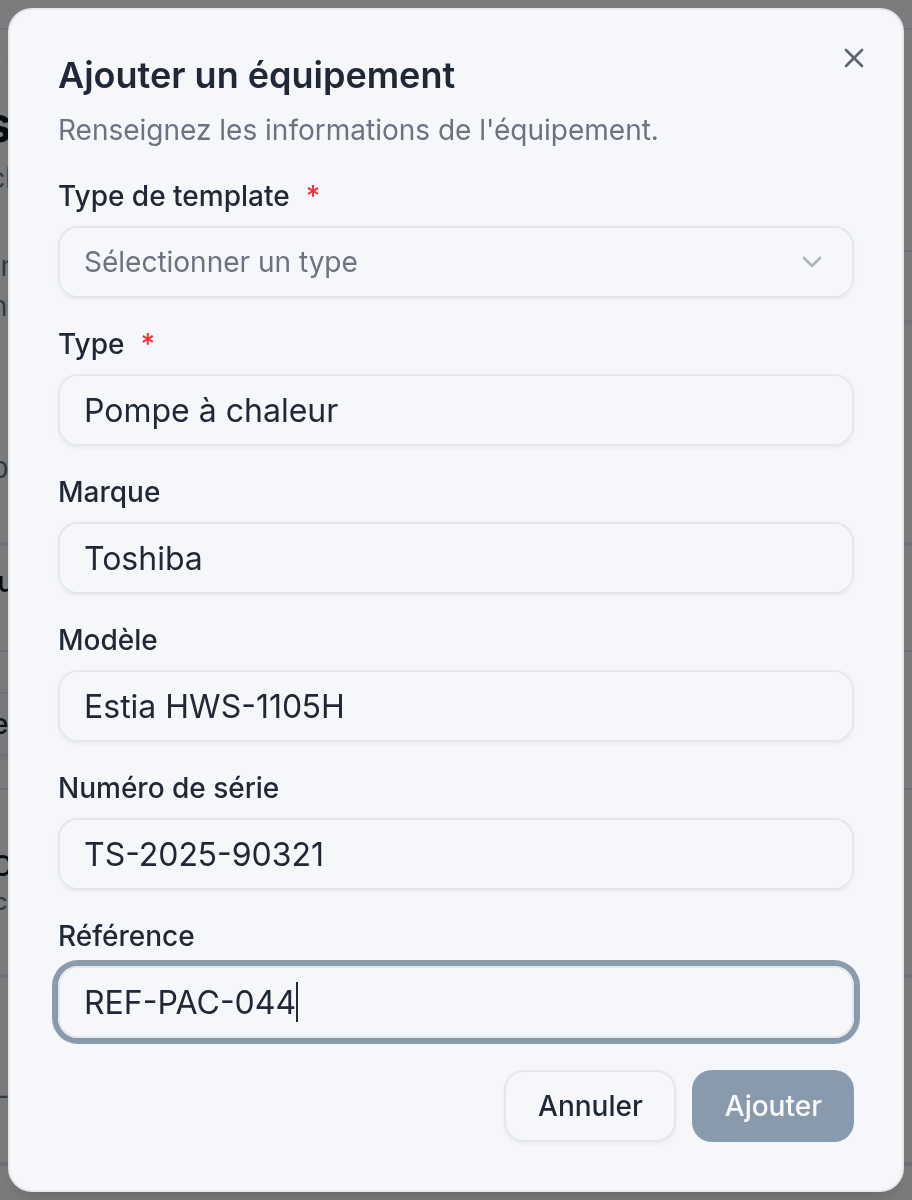Screen dimensions: 912x1200
Task: Submit the form with Ajouter button
Action: (x=772, y=1106)
